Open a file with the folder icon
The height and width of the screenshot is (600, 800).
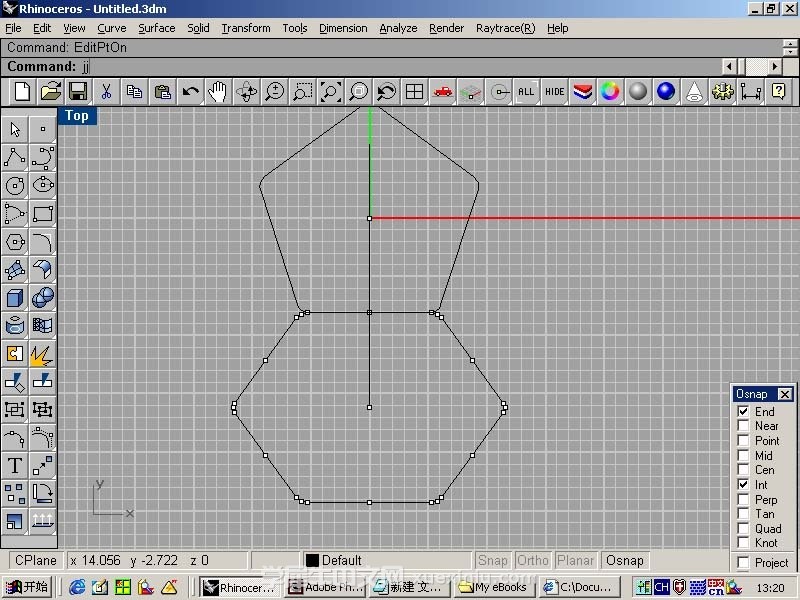pos(51,92)
